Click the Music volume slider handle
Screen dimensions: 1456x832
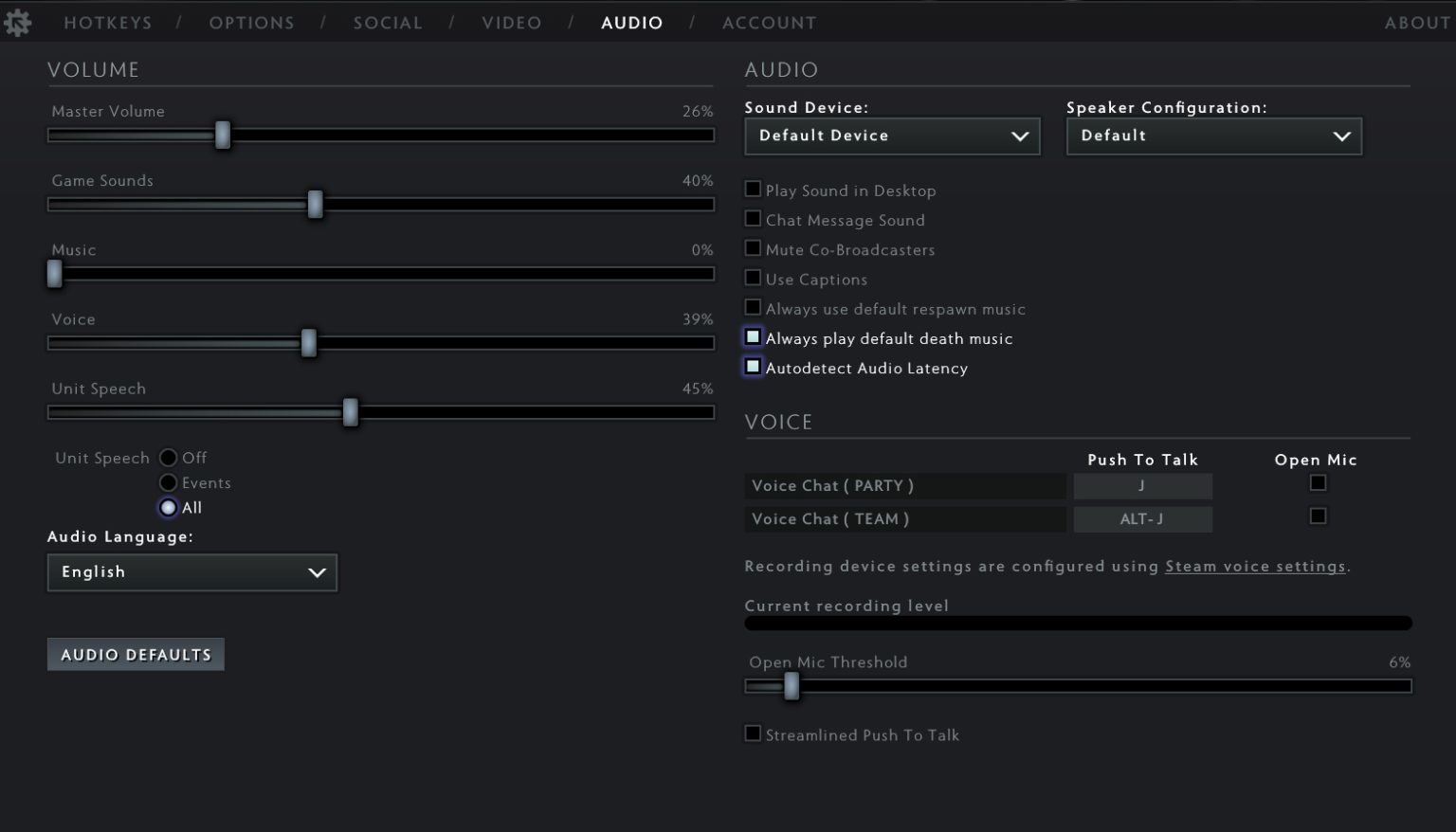click(x=54, y=274)
